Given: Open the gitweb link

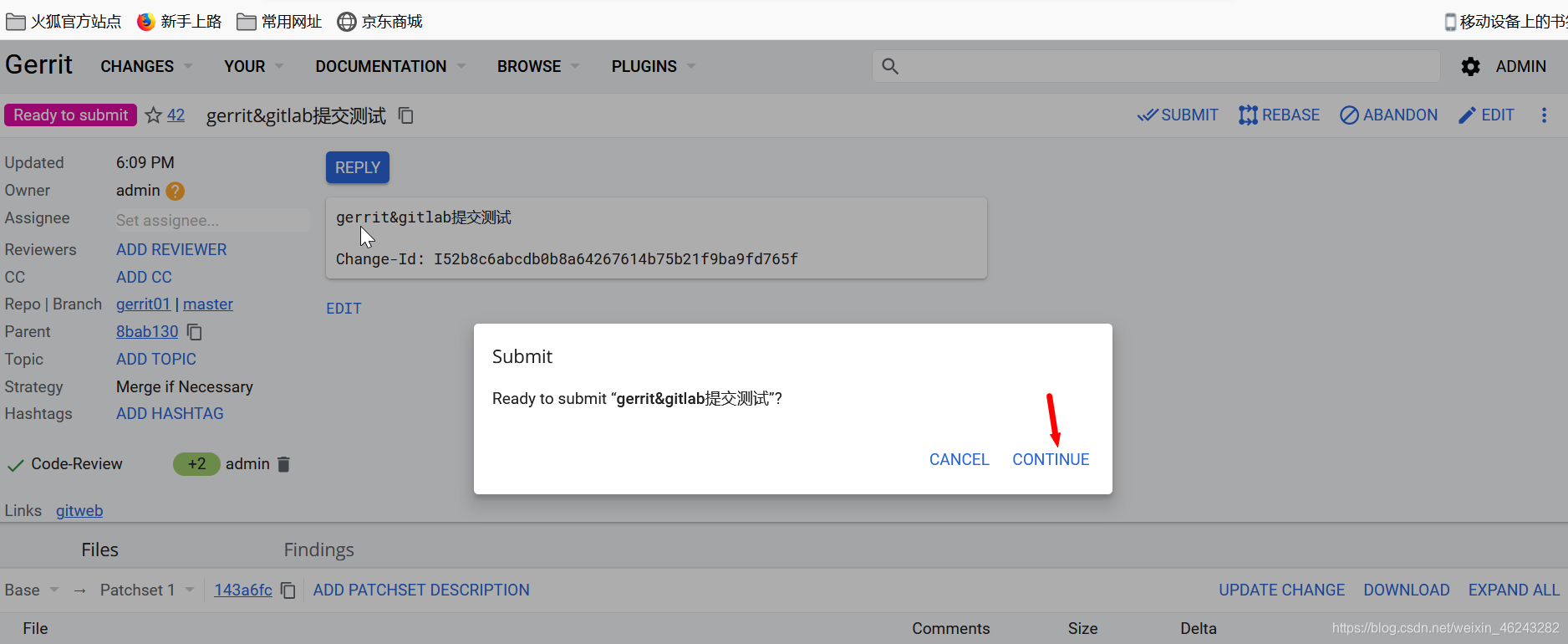Looking at the screenshot, I should (x=79, y=511).
